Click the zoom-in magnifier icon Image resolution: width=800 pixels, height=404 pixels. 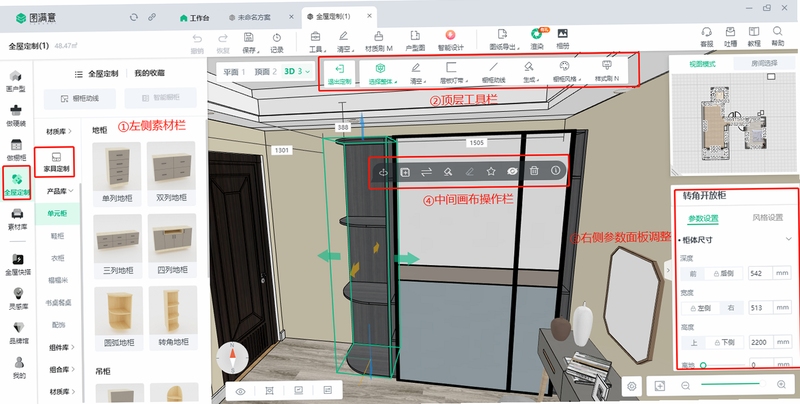coord(781,385)
